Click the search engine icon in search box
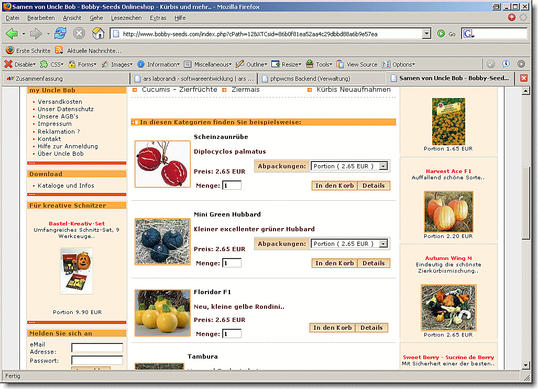The width and height of the screenshot is (538, 389). point(468,34)
